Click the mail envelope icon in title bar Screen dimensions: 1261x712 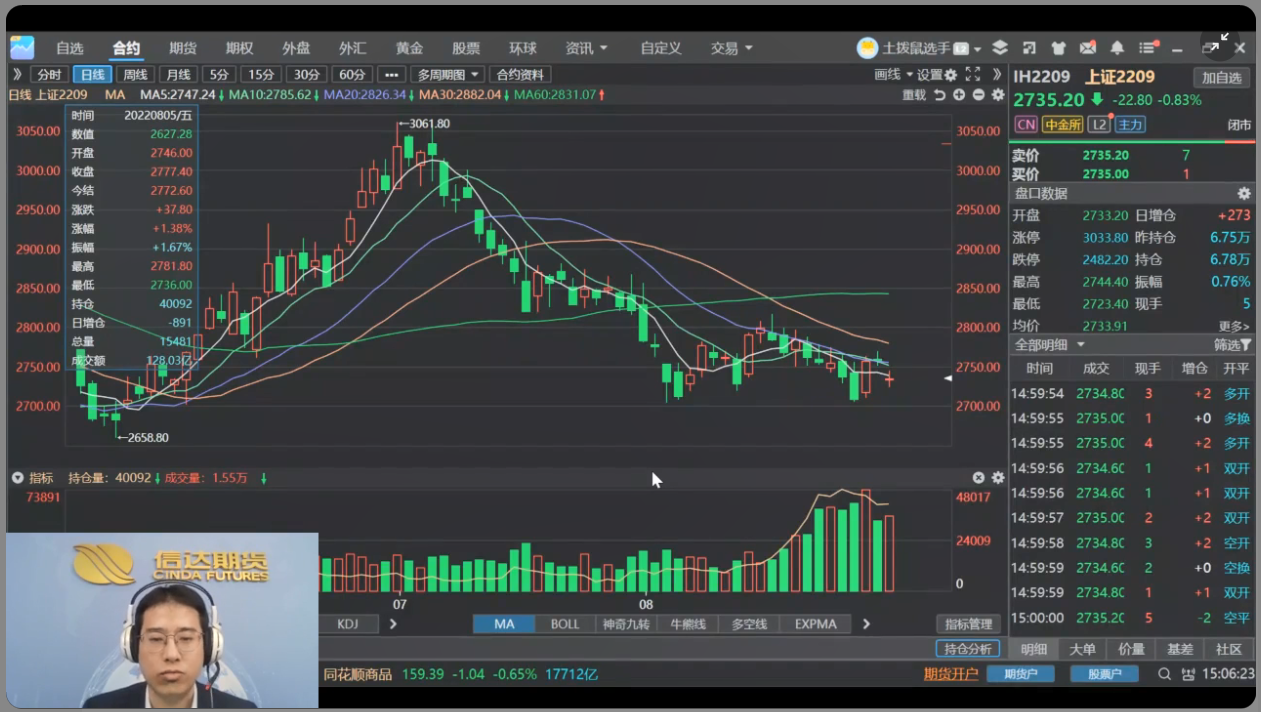1088,48
